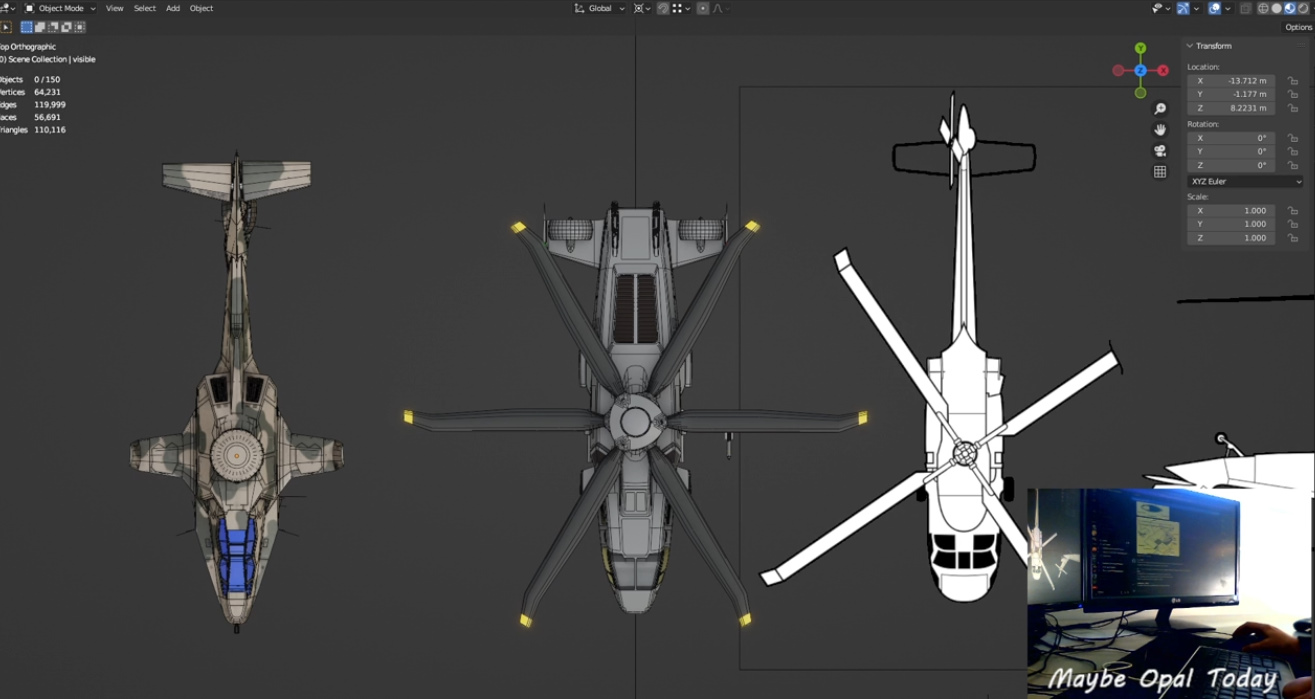
Task: Click the red X axis gizmo ball
Action: [x=1162, y=70]
